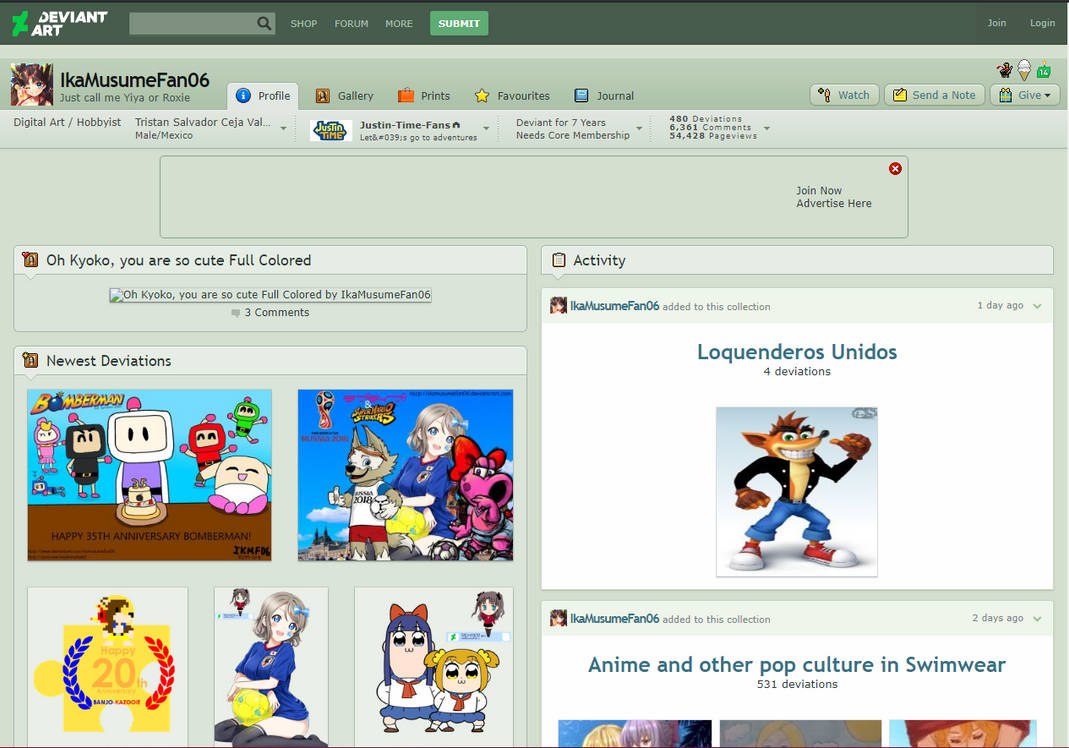The height and width of the screenshot is (748, 1069).
Task: Click the Oh Kyoko widget header icon
Action: coord(30,260)
